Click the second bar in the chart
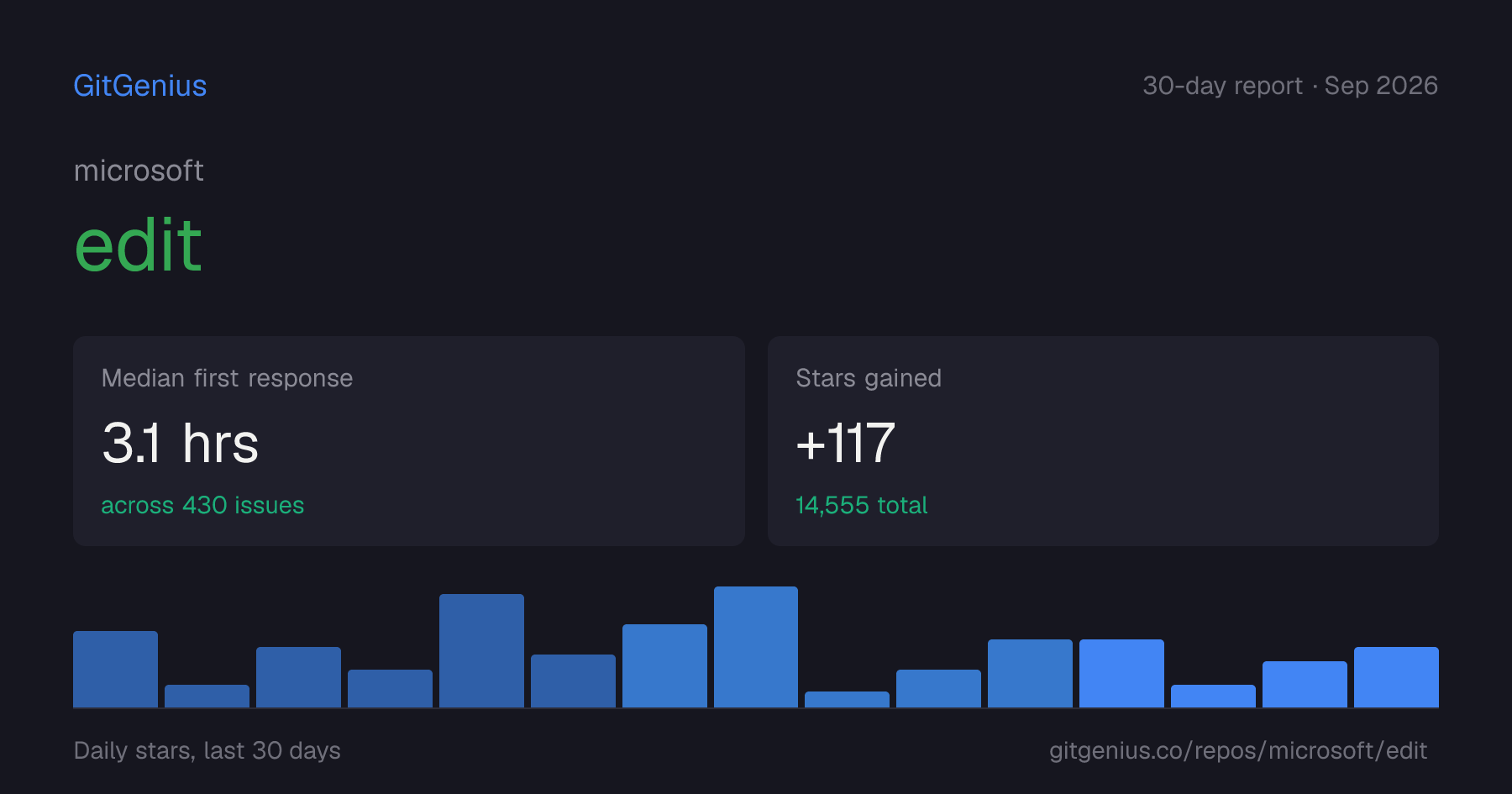Image resolution: width=1512 pixels, height=794 pixels. (x=207, y=696)
